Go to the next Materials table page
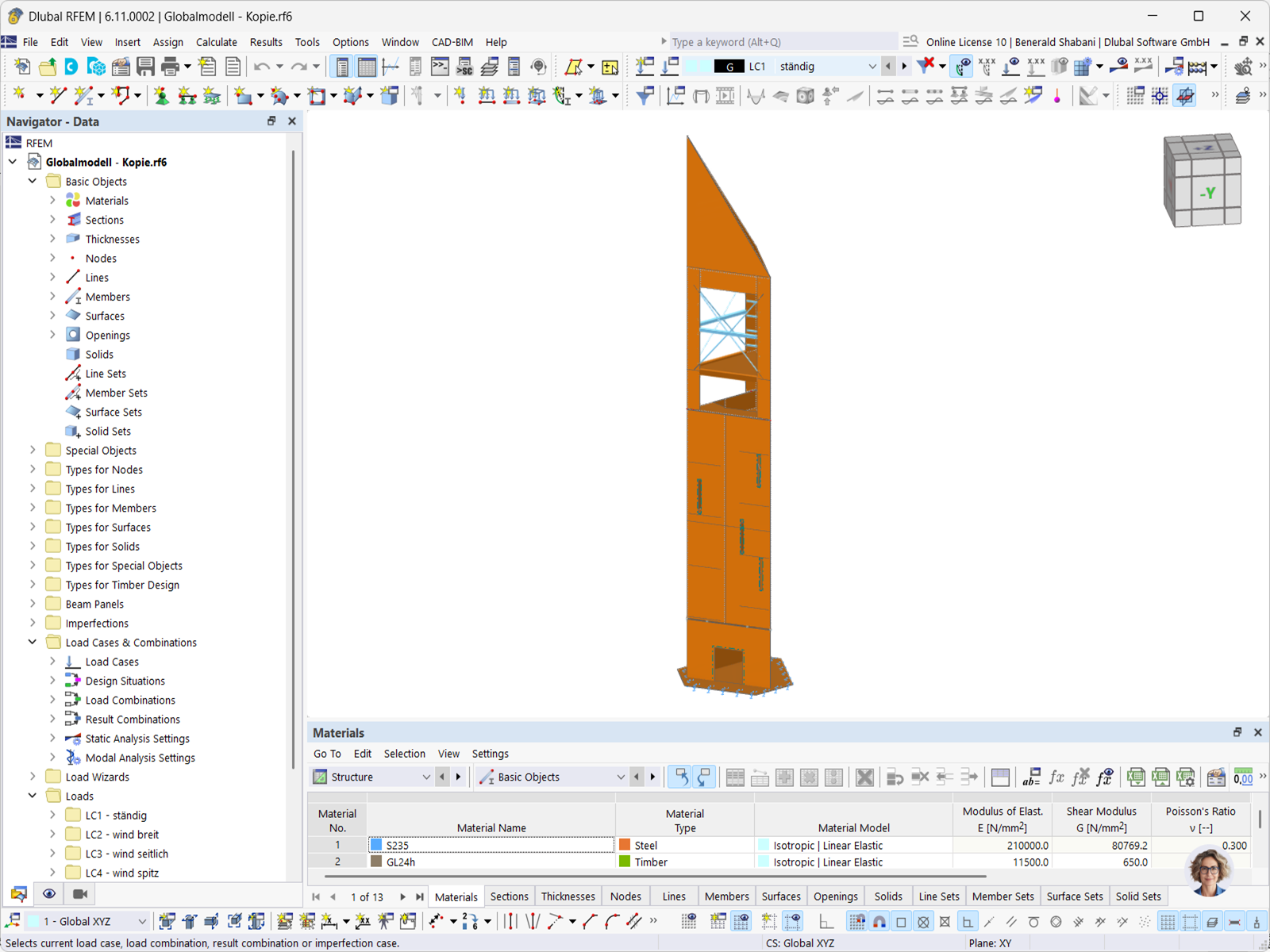 [x=404, y=896]
